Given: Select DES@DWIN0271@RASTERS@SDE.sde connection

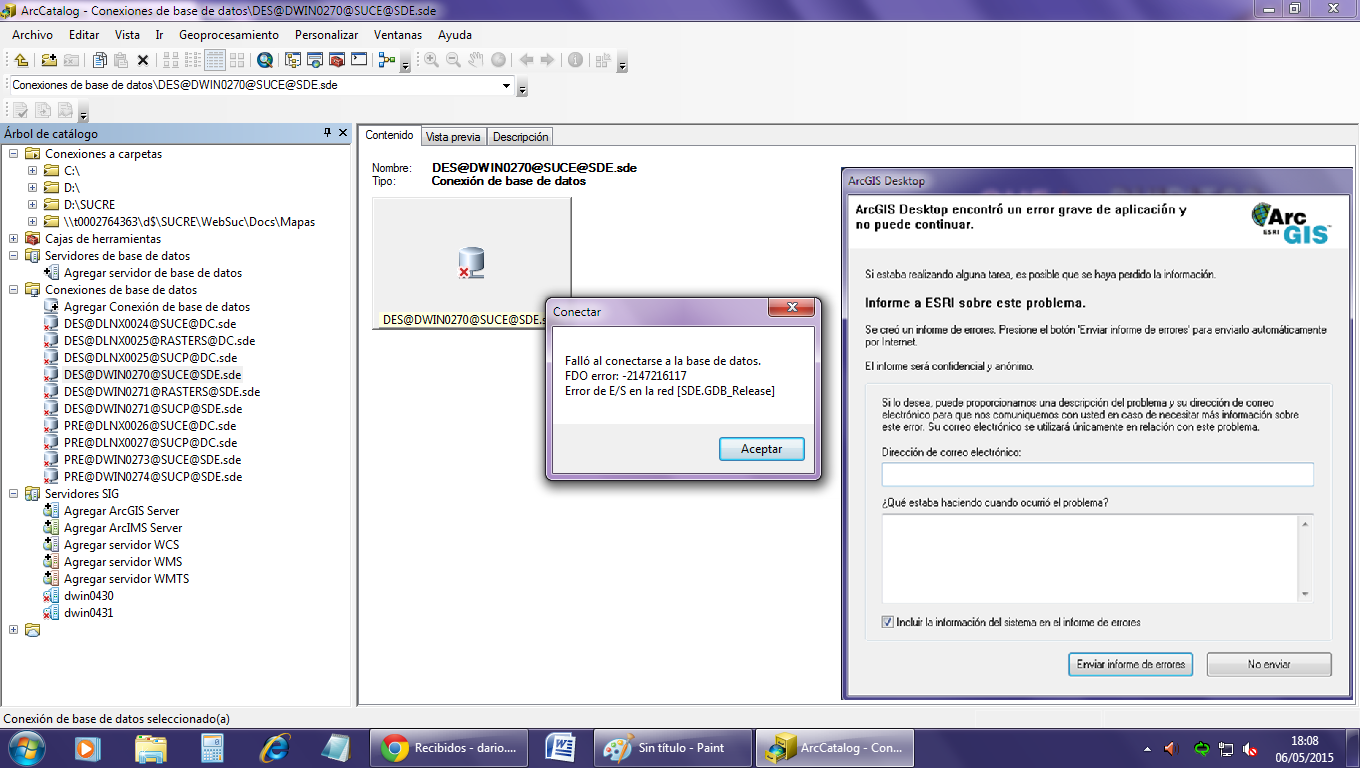Looking at the screenshot, I should (x=162, y=392).
